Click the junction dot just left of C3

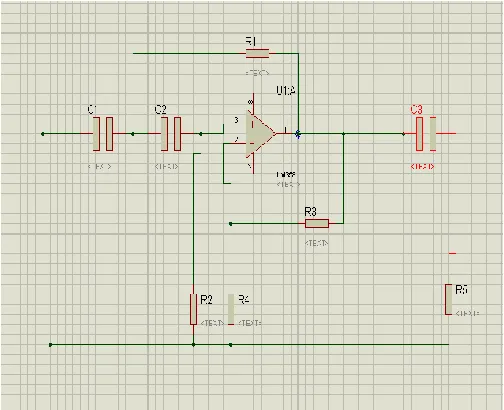403,134
